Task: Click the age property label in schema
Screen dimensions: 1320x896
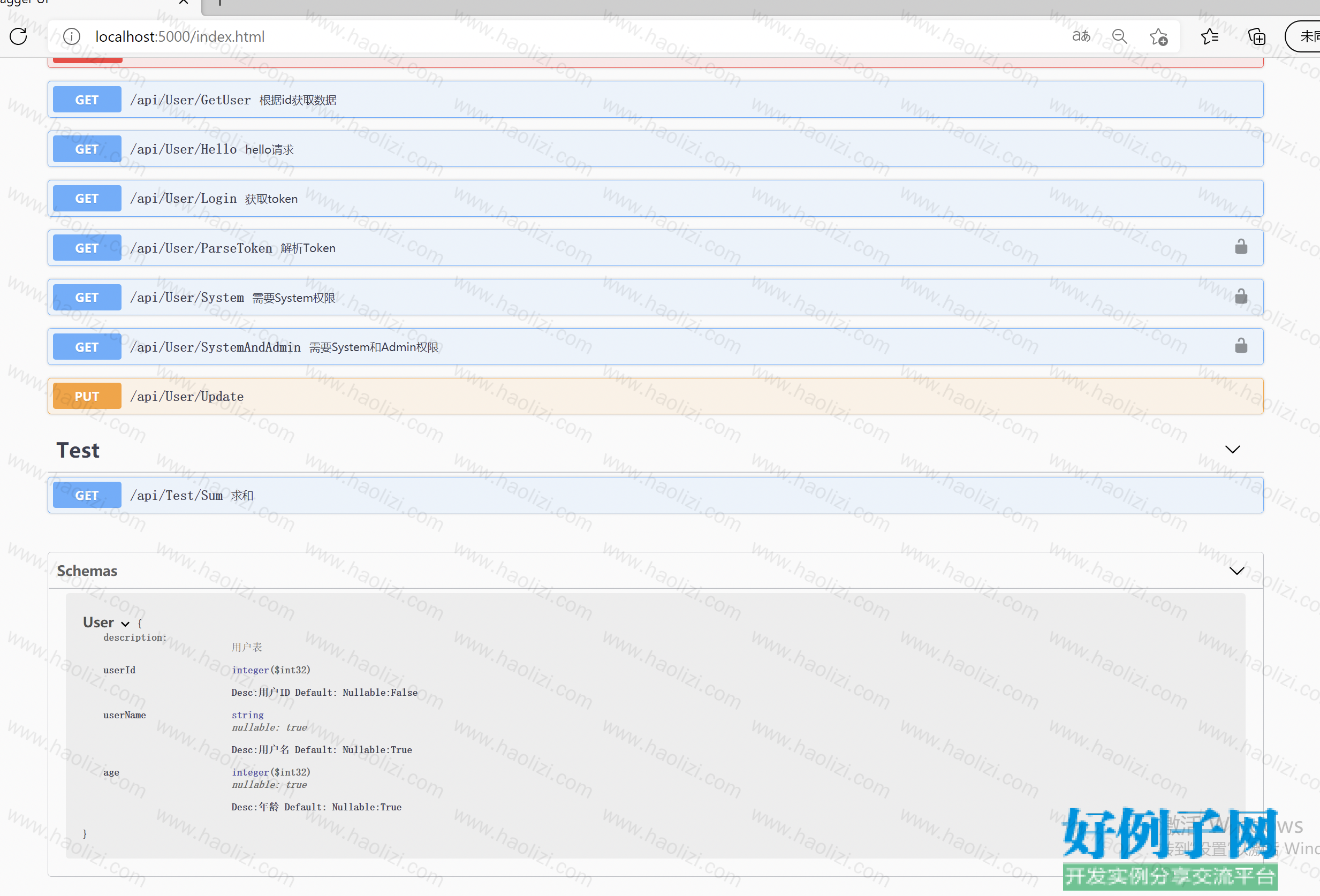Action: [x=111, y=772]
